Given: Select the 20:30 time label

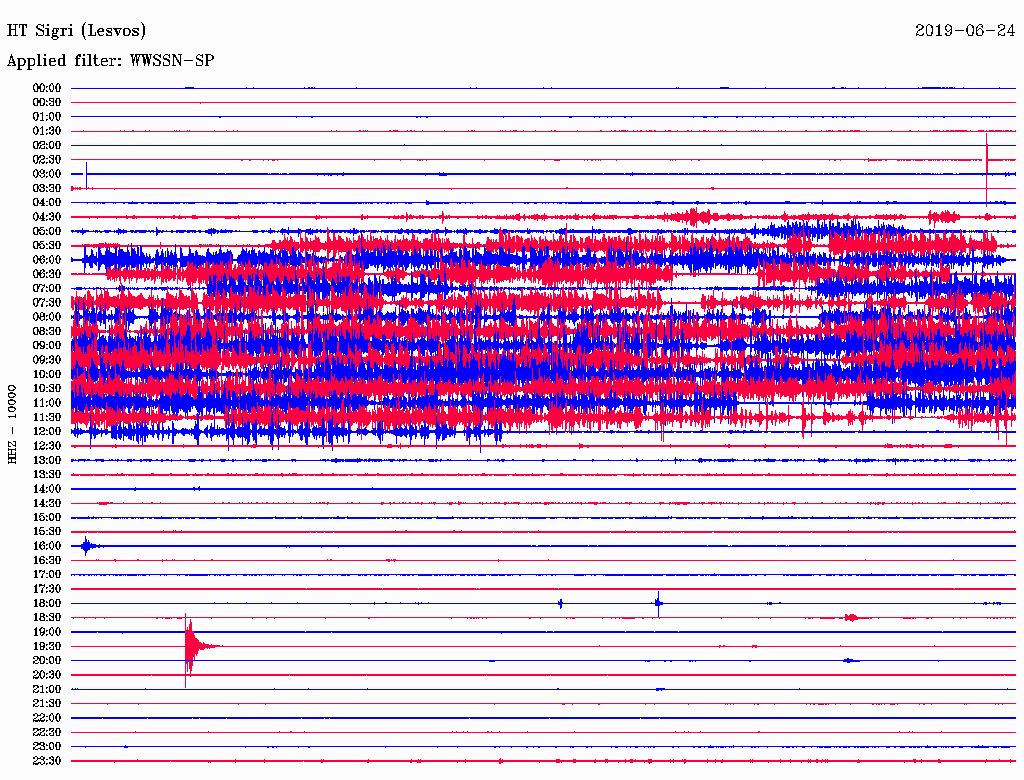Looking at the screenshot, I should point(47,675).
